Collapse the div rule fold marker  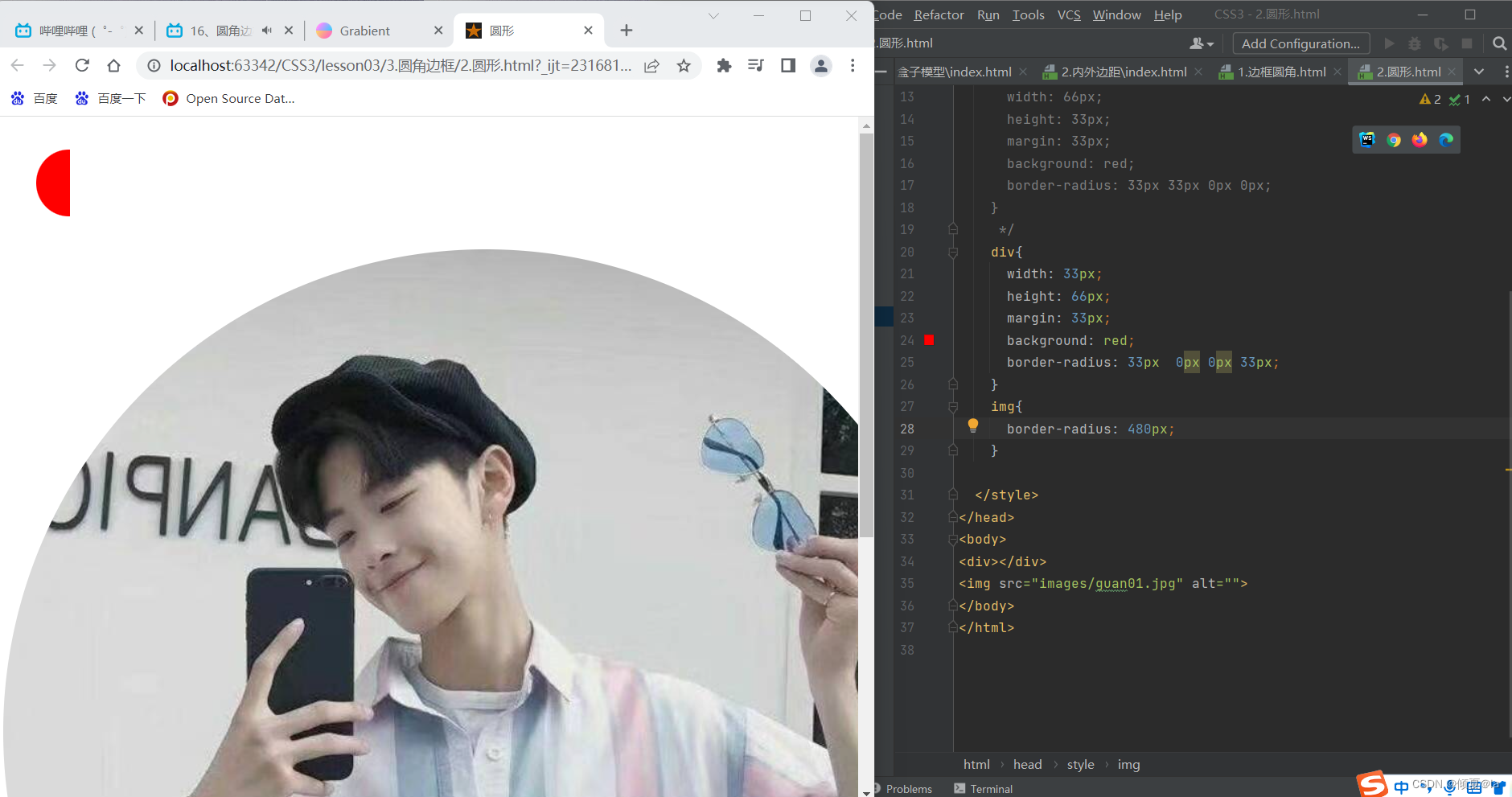point(953,252)
